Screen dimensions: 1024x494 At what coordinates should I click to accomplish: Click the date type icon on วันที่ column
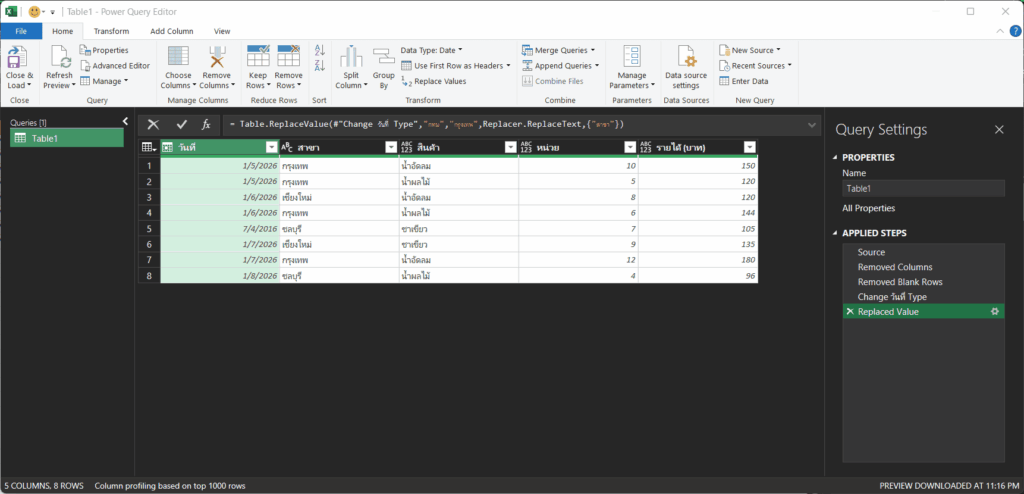tap(167, 147)
